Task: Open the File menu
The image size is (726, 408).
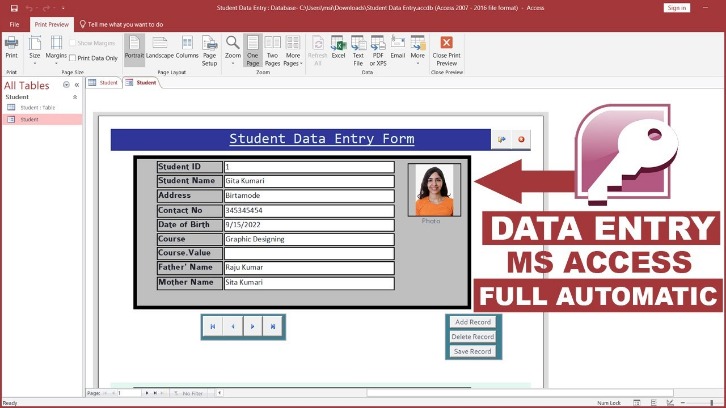Action: pos(14,25)
